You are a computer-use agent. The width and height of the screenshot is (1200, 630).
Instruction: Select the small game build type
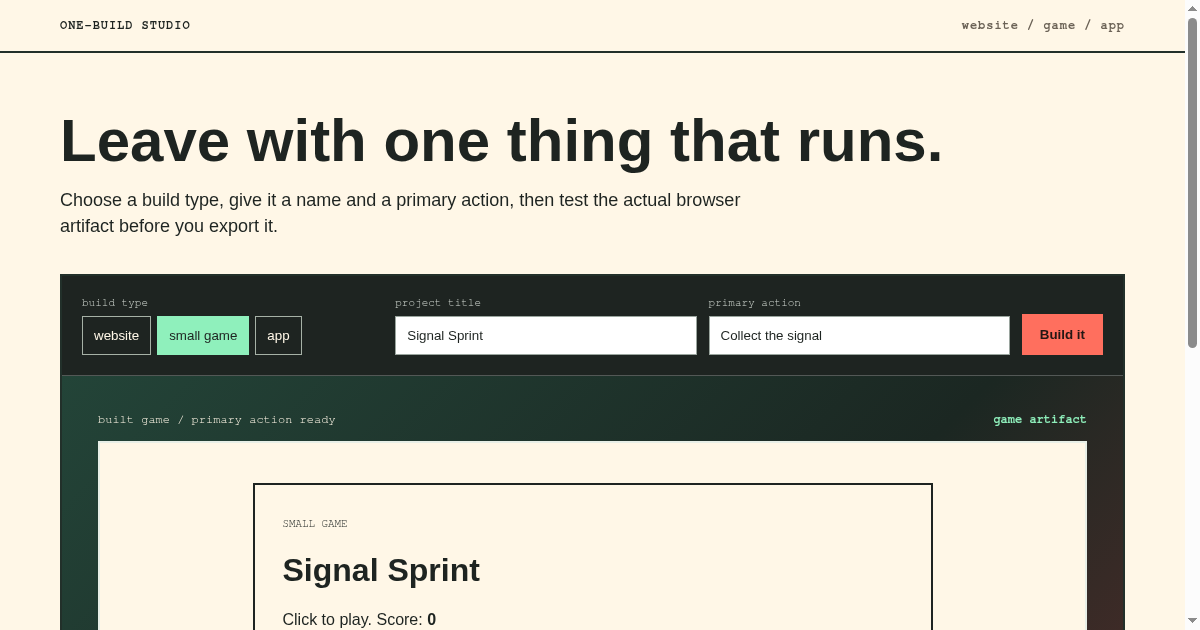click(x=203, y=335)
